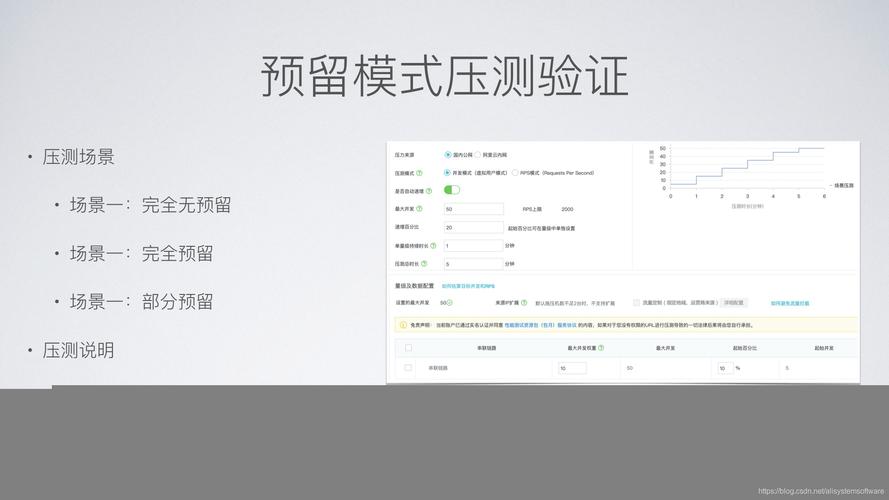The height and width of the screenshot is (500, 889).
Task: Select the 国内公网 pressure source radio
Action: click(448, 154)
